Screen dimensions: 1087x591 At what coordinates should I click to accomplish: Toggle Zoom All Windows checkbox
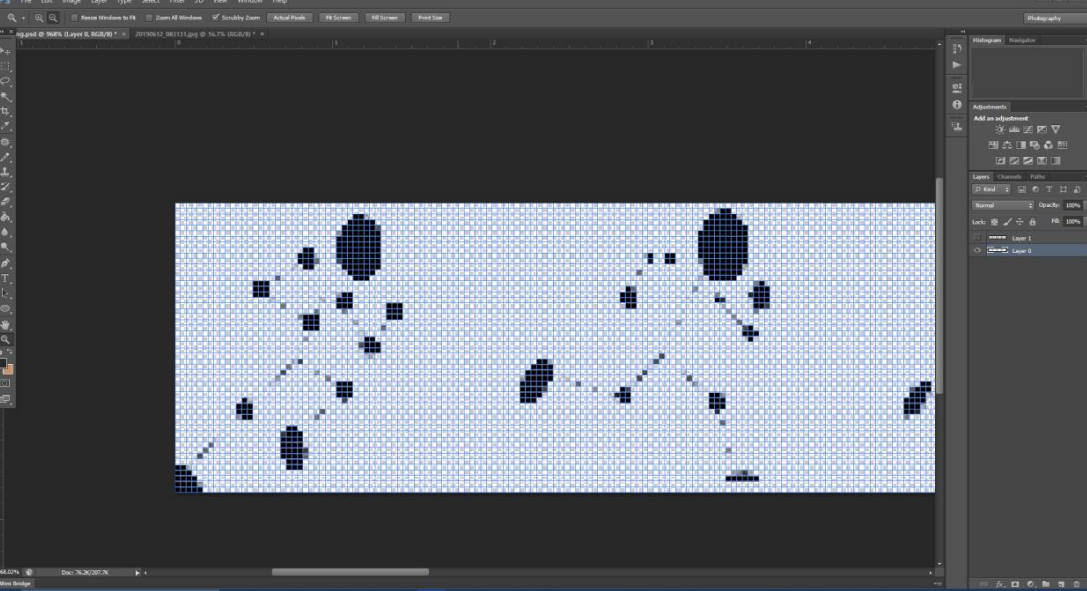pyautogui.click(x=149, y=18)
